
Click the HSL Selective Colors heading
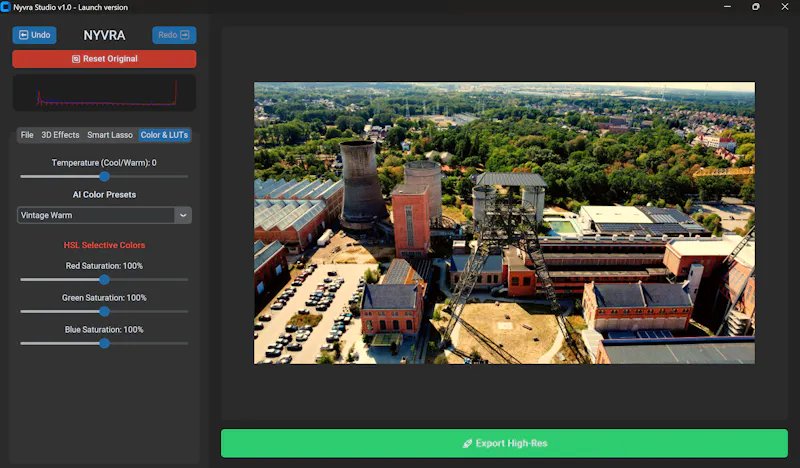(x=104, y=245)
